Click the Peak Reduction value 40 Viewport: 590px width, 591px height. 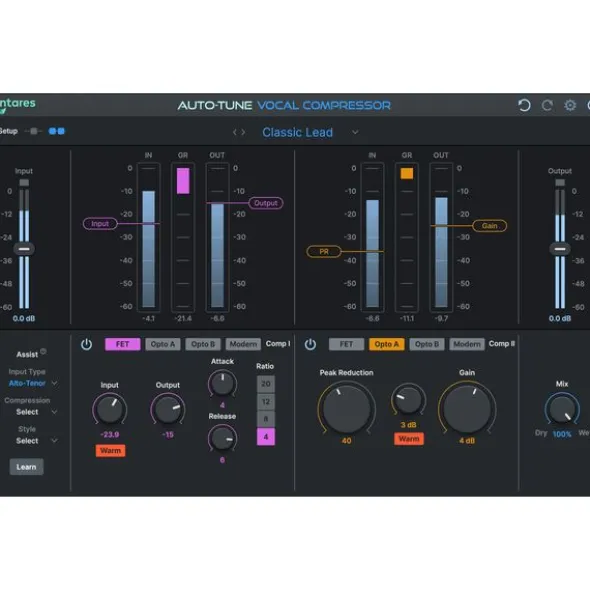[x=346, y=441]
